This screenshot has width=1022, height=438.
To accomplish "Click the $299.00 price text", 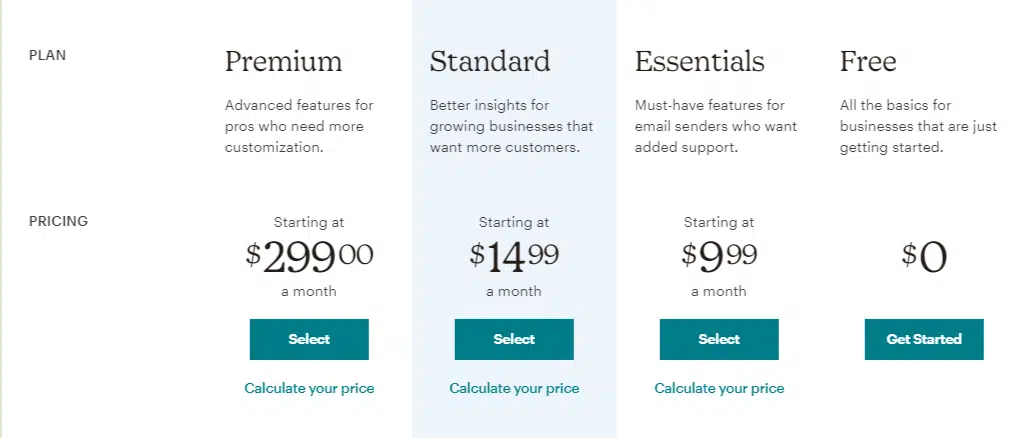I will point(309,257).
